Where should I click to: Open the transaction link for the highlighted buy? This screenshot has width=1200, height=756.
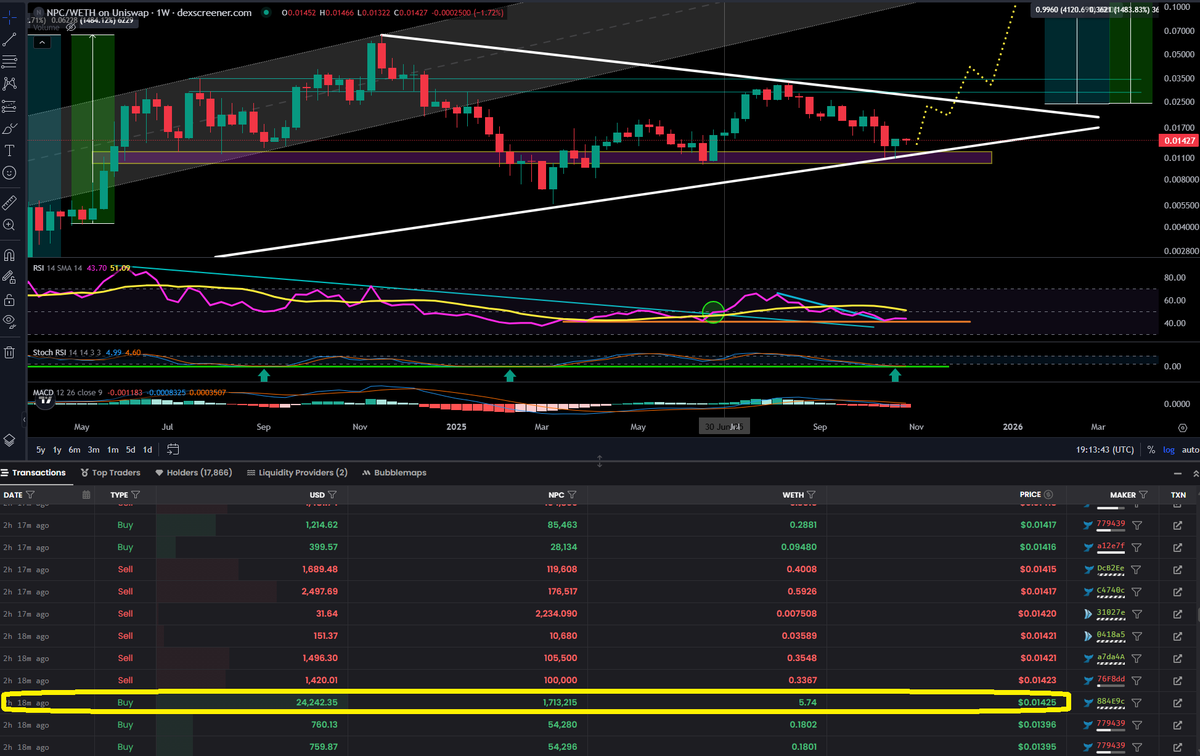click(x=1178, y=702)
